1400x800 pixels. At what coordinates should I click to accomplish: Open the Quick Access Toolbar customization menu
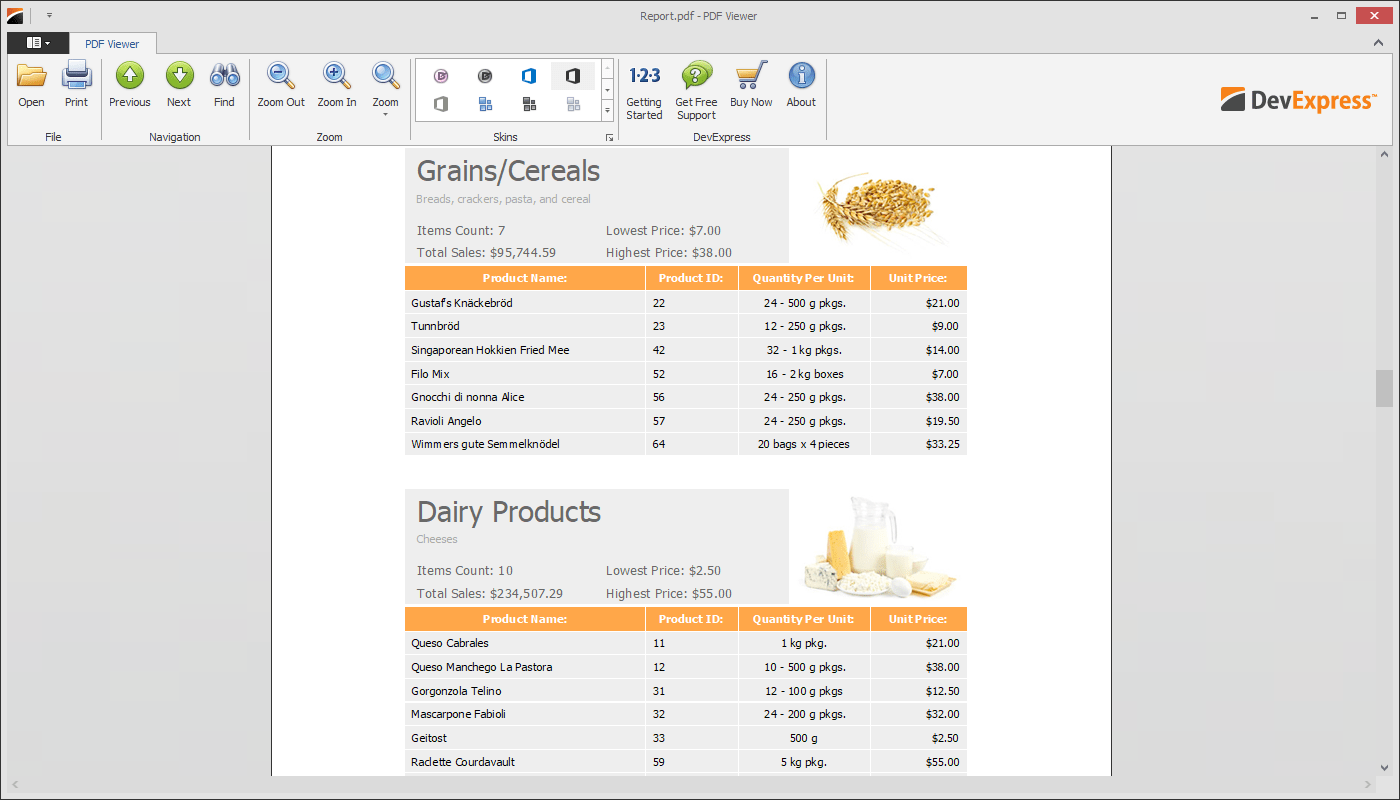[49, 15]
